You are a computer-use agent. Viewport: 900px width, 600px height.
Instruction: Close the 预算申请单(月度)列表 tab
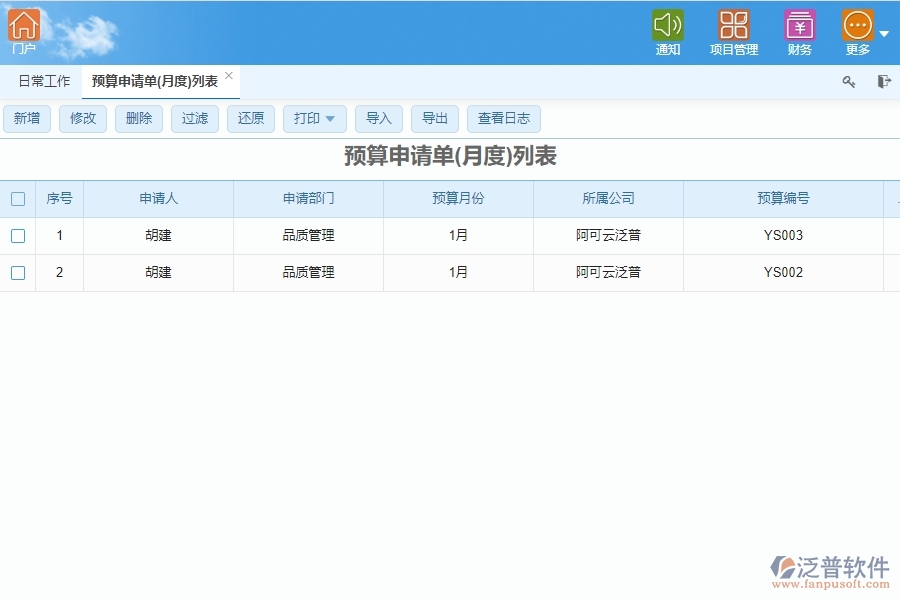click(228, 73)
